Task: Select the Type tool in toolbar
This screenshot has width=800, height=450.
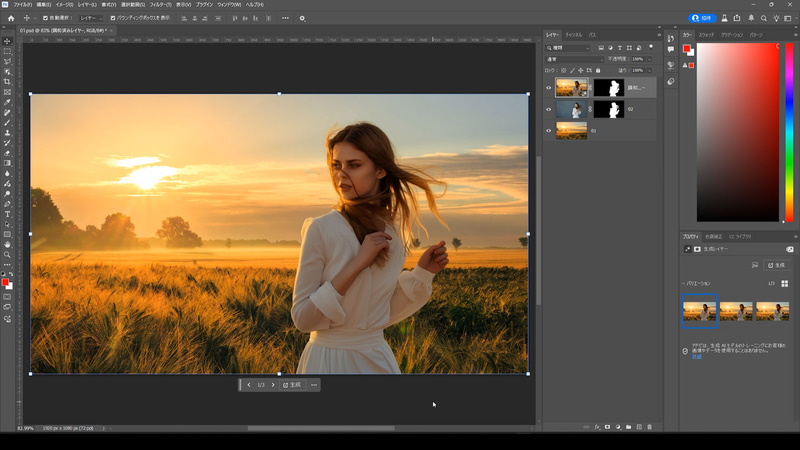Action: (x=7, y=214)
